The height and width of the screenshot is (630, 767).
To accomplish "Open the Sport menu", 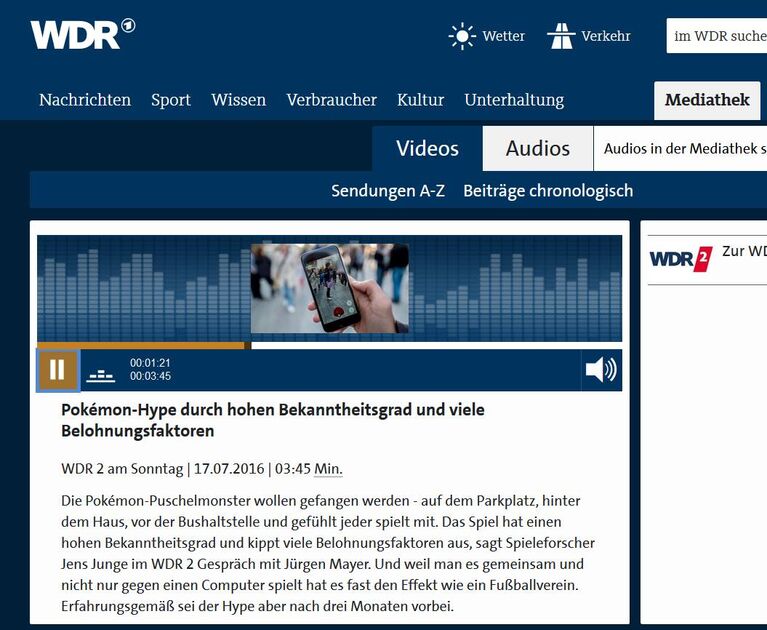I will point(171,100).
